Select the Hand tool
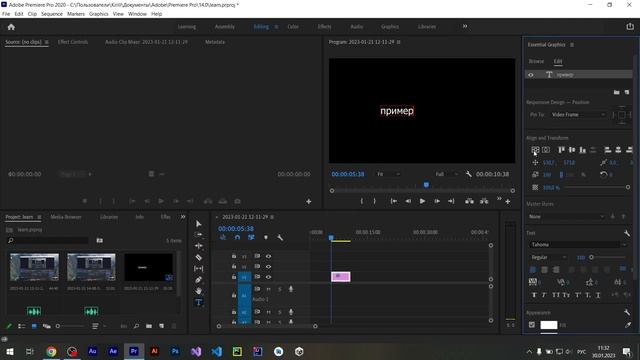Image resolution: width=640 pixels, height=360 pixels. point(198,291)
